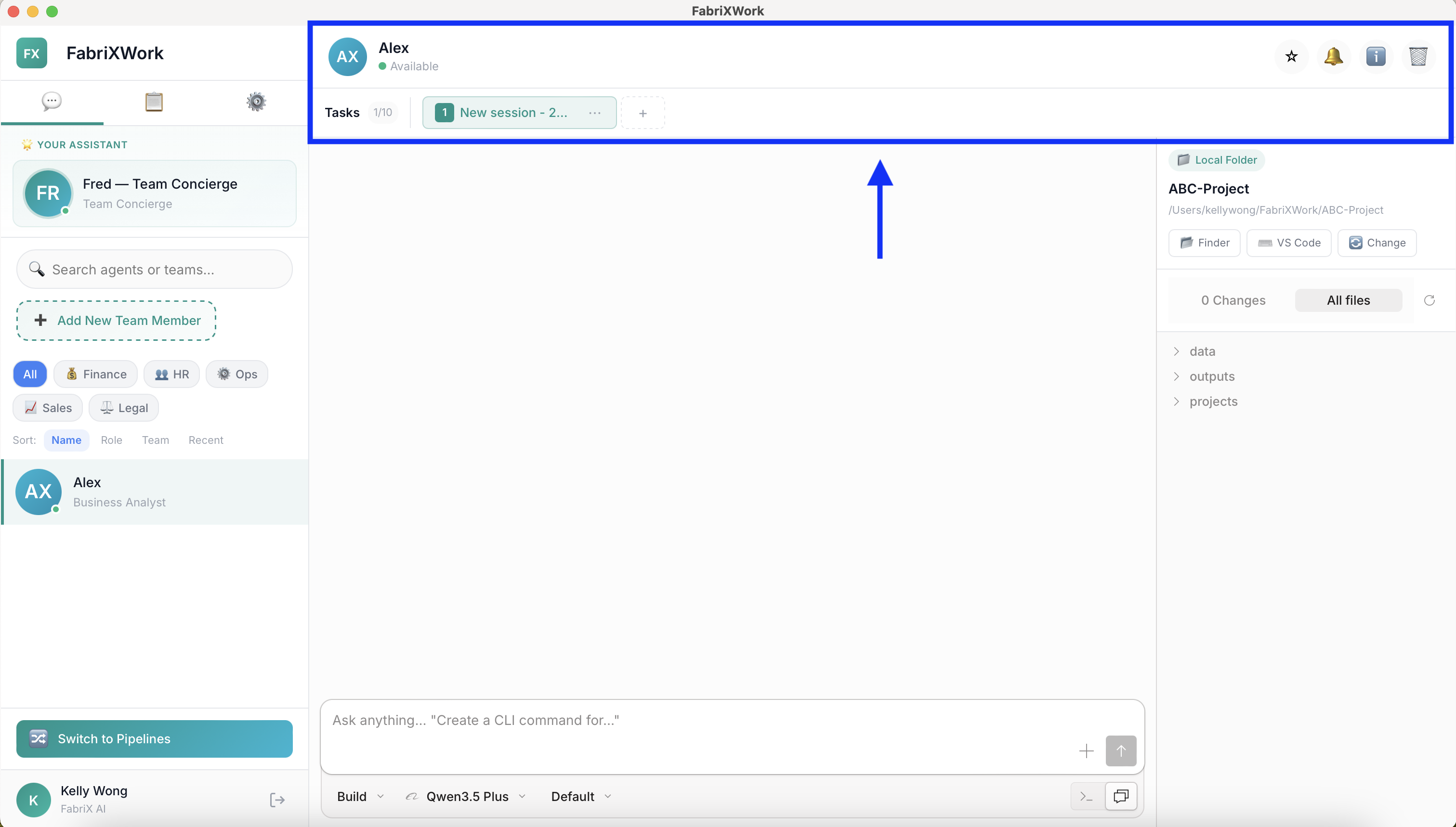Select the Finance filter chip
This screenshot has height=827, width=1456.
tap(95, 375)
